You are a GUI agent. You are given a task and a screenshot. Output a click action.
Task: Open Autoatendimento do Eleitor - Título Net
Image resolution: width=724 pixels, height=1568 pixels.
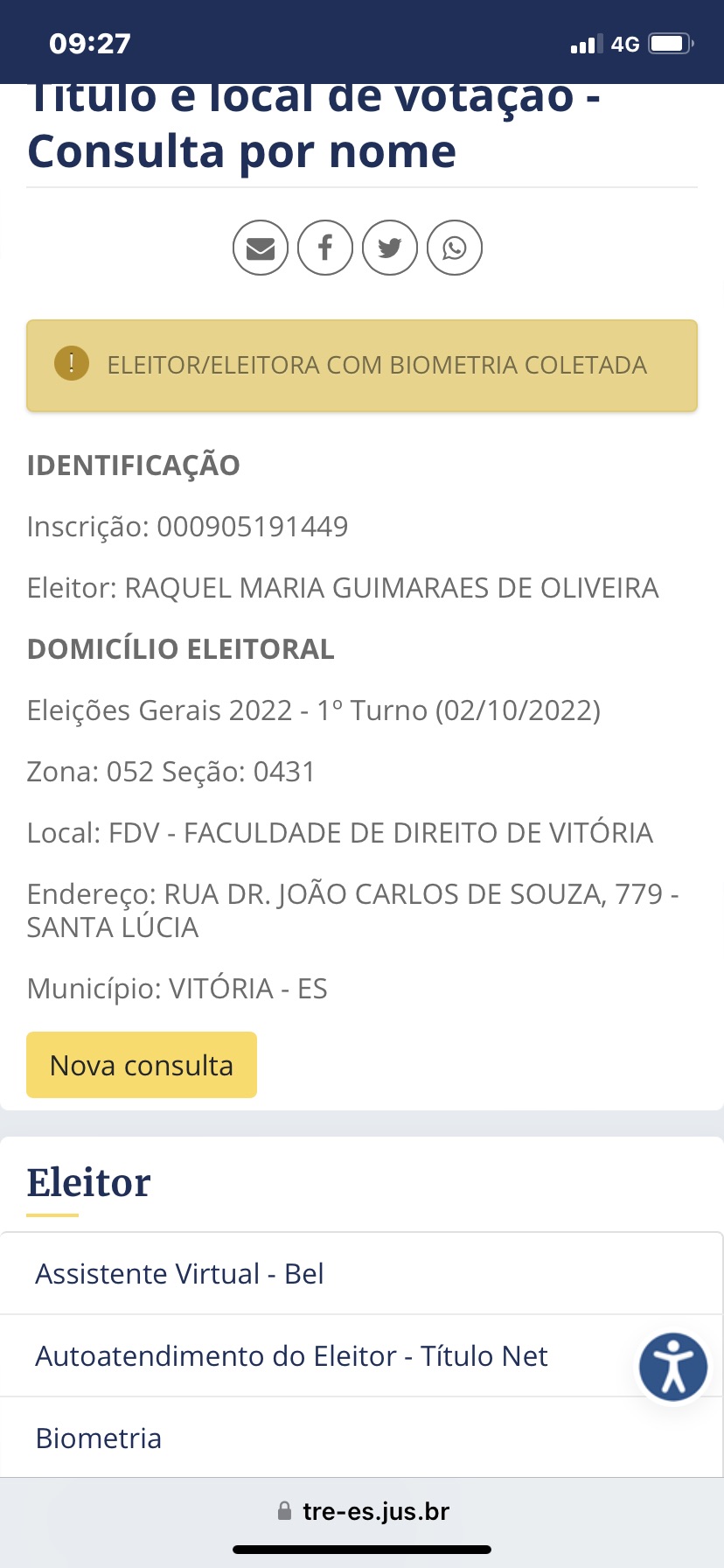click(291, 1356)
